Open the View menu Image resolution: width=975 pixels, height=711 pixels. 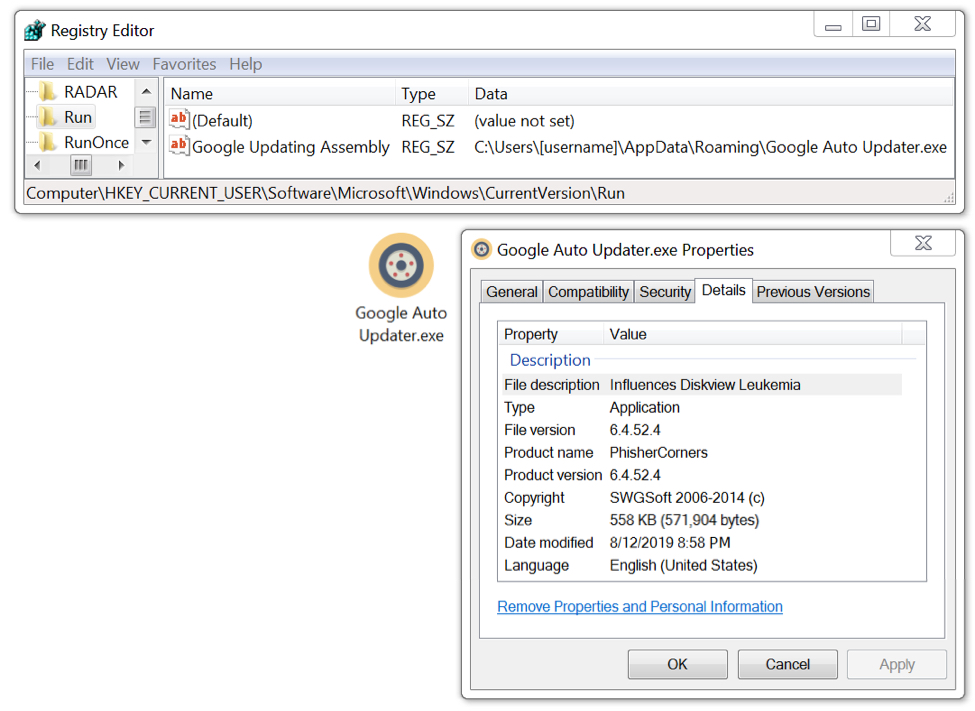pos(123,64)
